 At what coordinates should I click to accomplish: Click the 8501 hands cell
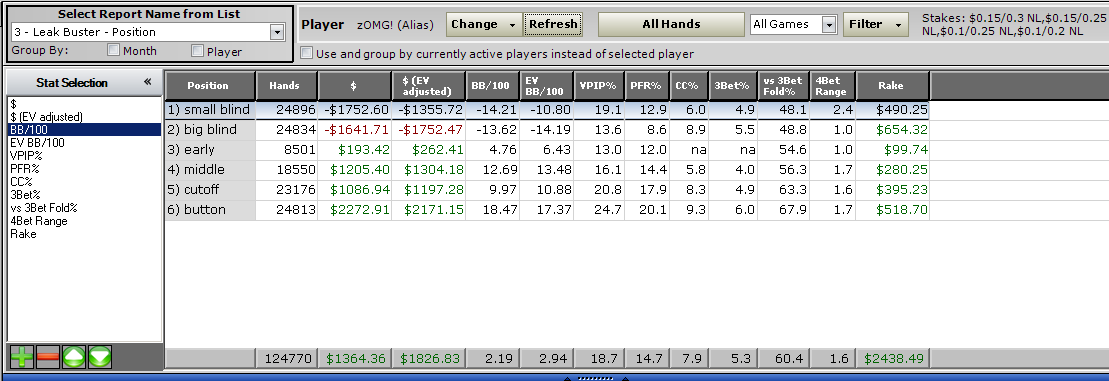(x=286, y=150)
